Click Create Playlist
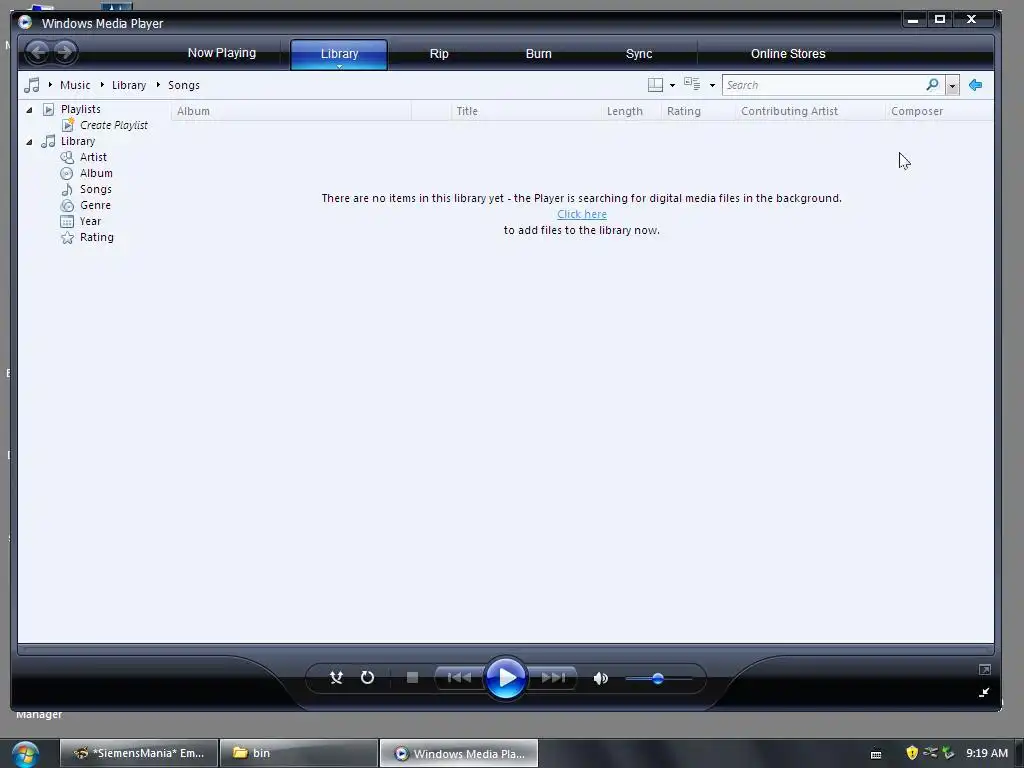 (114, 125)
